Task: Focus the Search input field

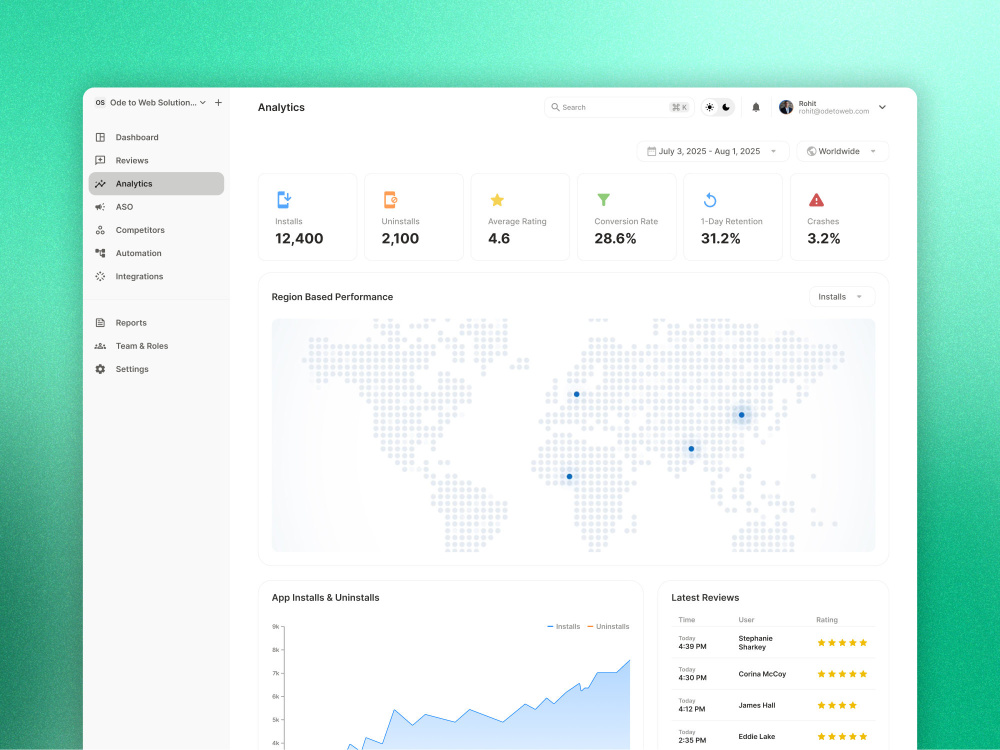Action: [x=619, y=107]
